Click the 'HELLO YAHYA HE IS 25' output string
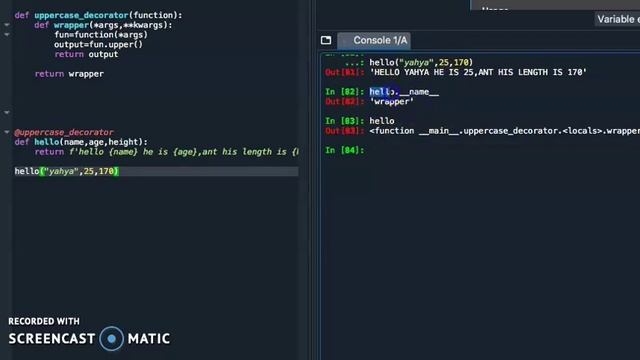Screen dimensions: 640x360 coord(478,72)
